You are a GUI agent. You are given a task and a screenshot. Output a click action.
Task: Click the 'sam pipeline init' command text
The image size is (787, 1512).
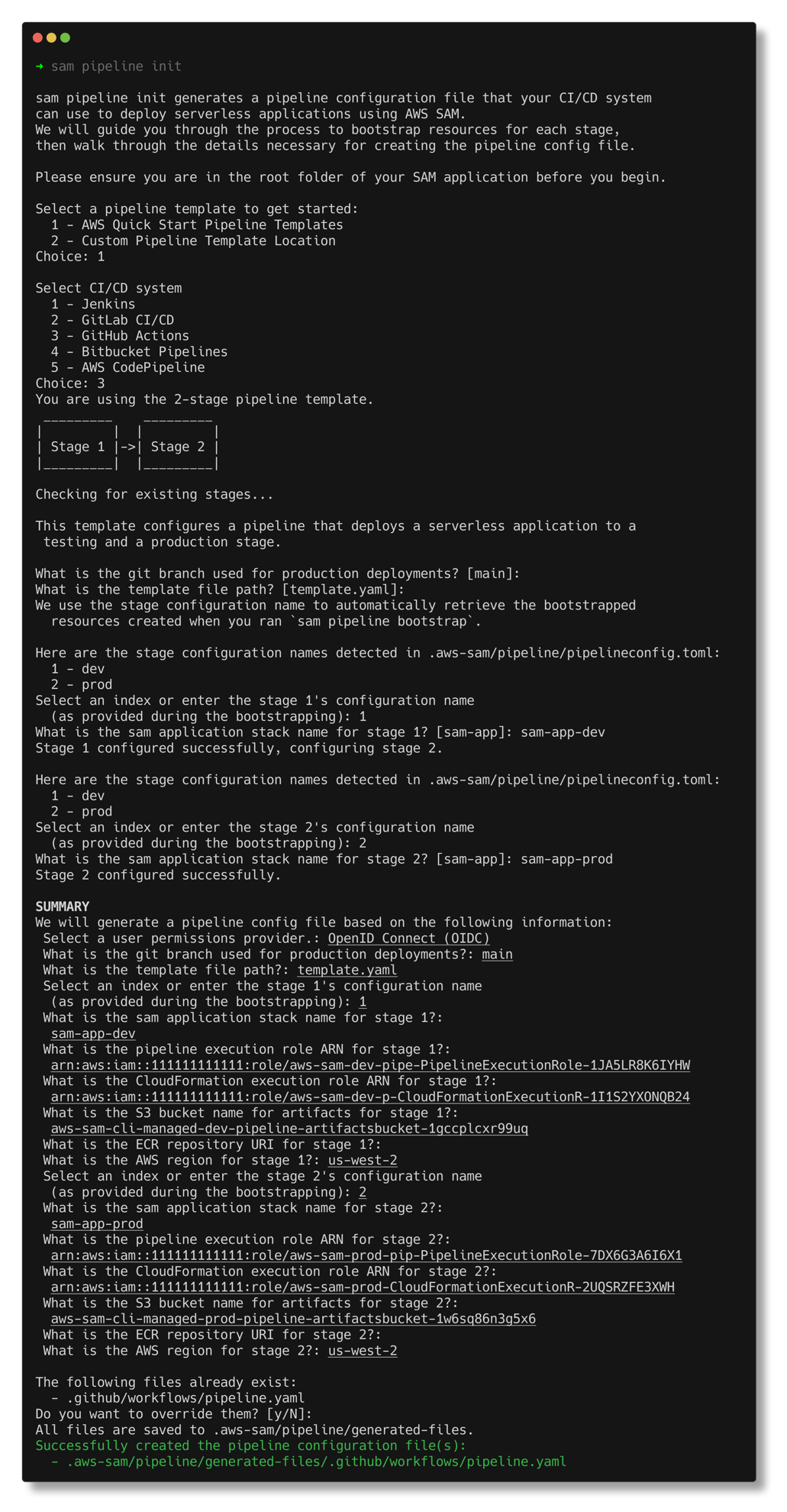pos(116,66)
